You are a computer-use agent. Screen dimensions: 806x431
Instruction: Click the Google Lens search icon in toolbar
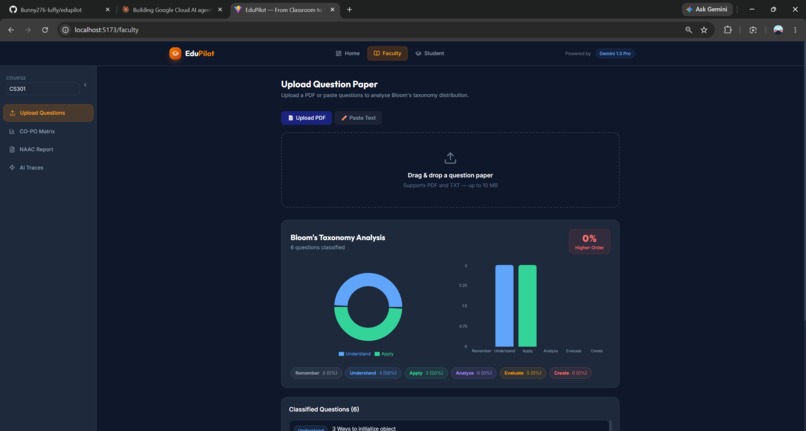tap(753, 30)
